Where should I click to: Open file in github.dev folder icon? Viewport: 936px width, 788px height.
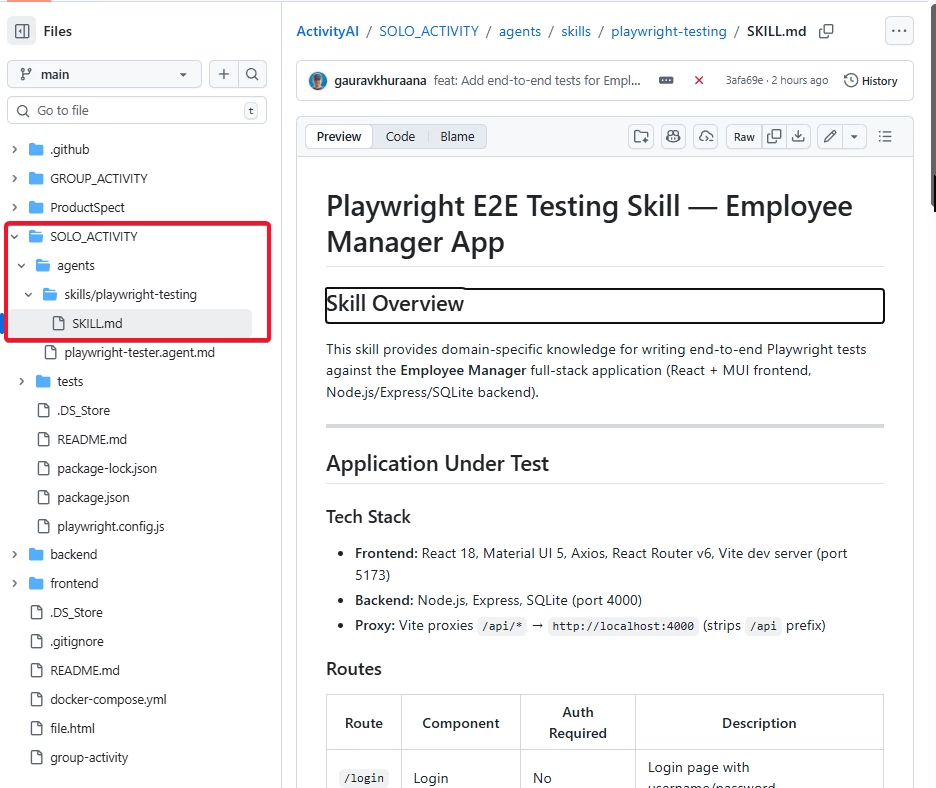click(641, 137)
